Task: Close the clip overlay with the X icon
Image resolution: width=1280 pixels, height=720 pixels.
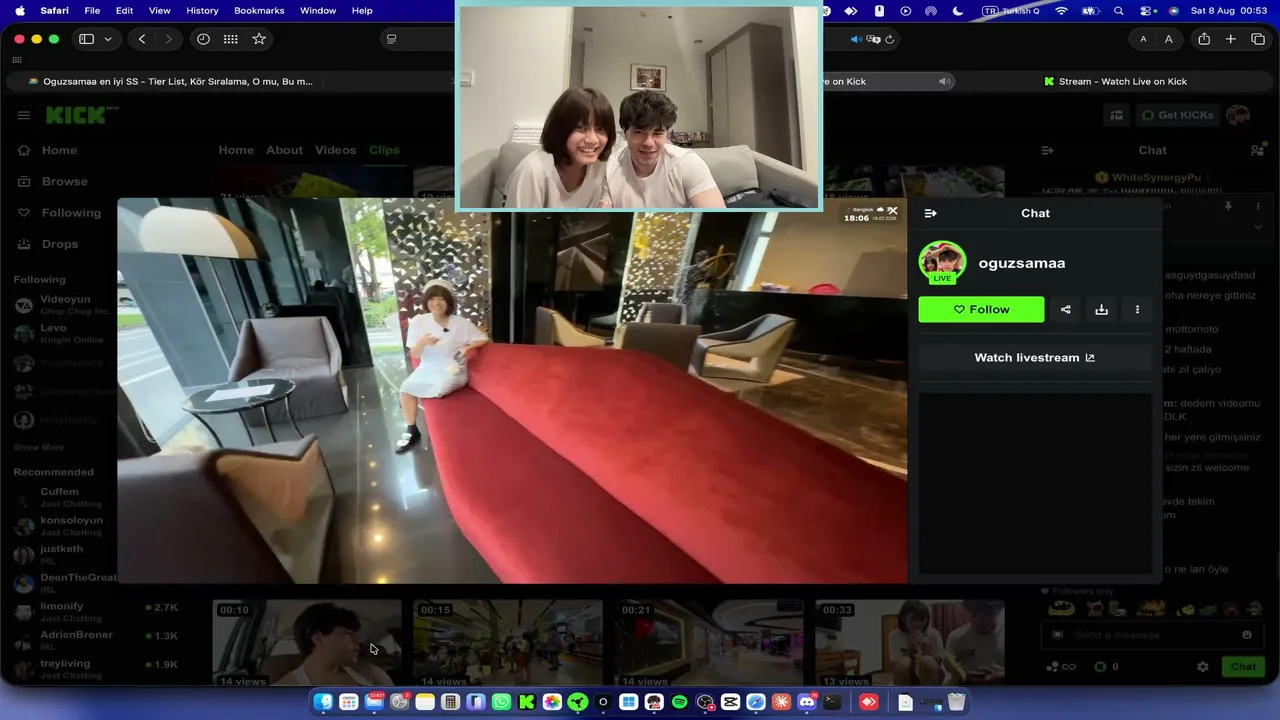Action: click(x=893, y=211)
